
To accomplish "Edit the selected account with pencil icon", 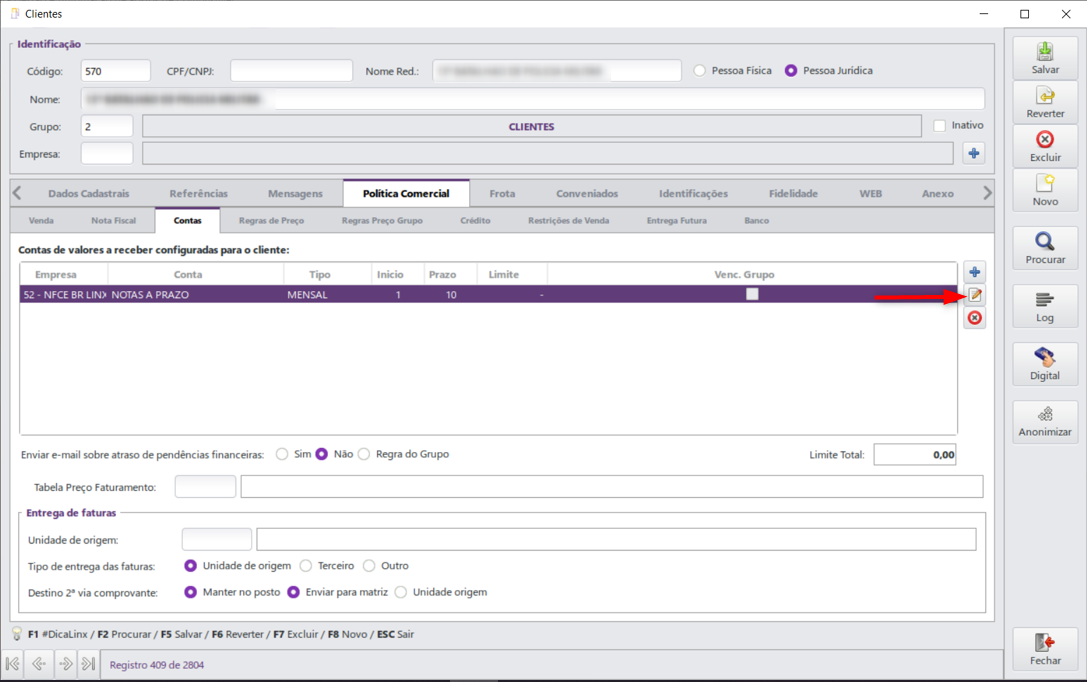I will (x=975, y=295).
